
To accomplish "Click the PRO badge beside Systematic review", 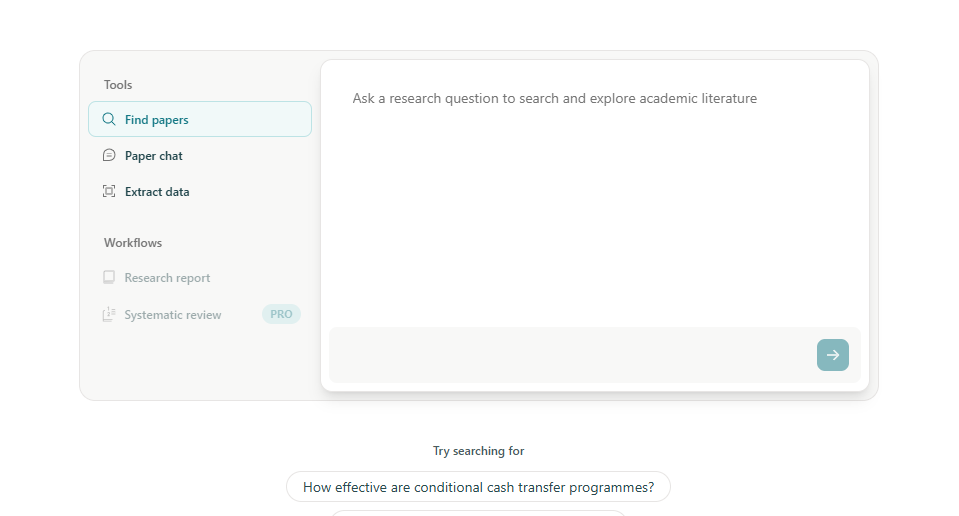I will click(281, 314).
